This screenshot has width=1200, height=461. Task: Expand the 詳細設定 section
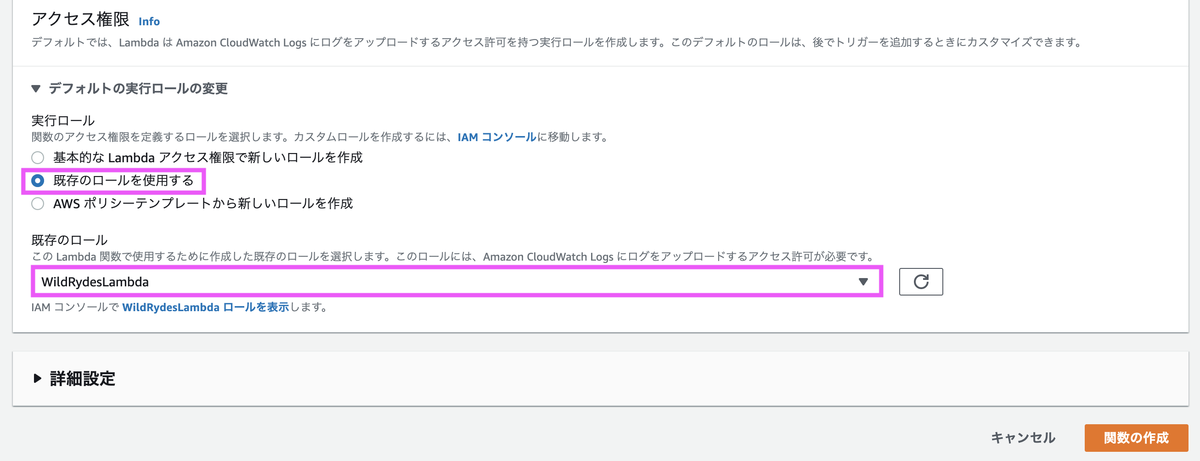point(74,378)
